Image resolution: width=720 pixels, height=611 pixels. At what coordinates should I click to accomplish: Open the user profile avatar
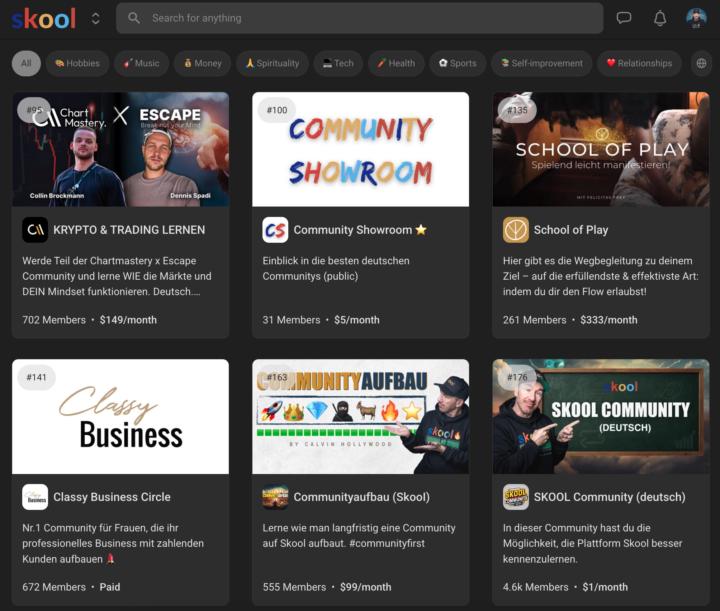tap(696, 18)
